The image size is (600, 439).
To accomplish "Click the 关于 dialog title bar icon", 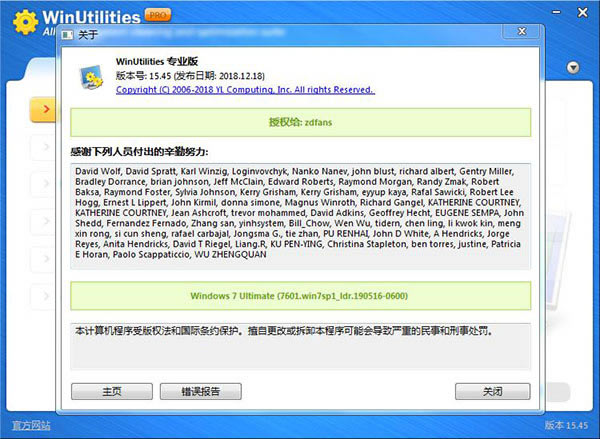I will 67,35.
